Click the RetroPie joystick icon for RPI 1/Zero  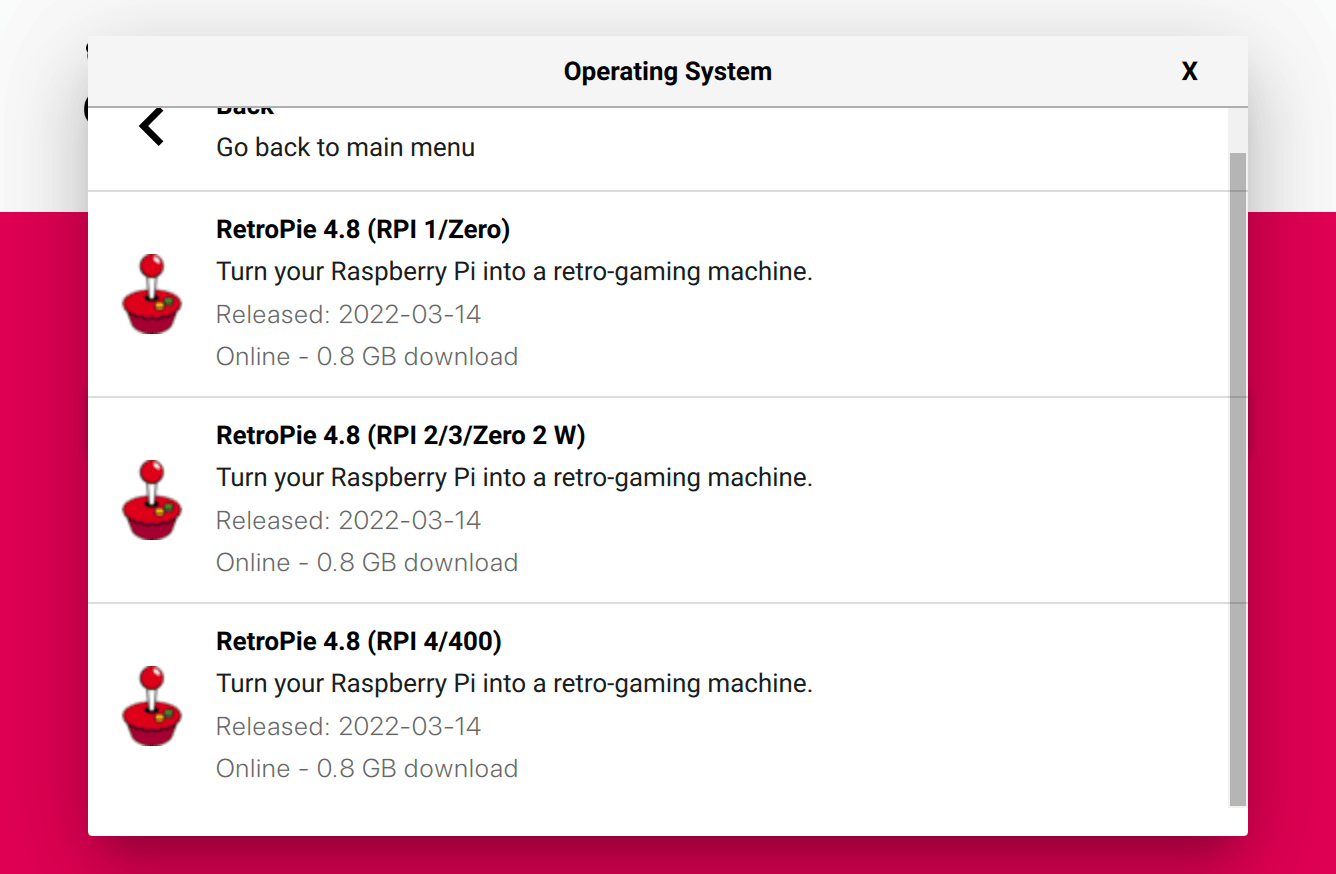pos(152,293)
